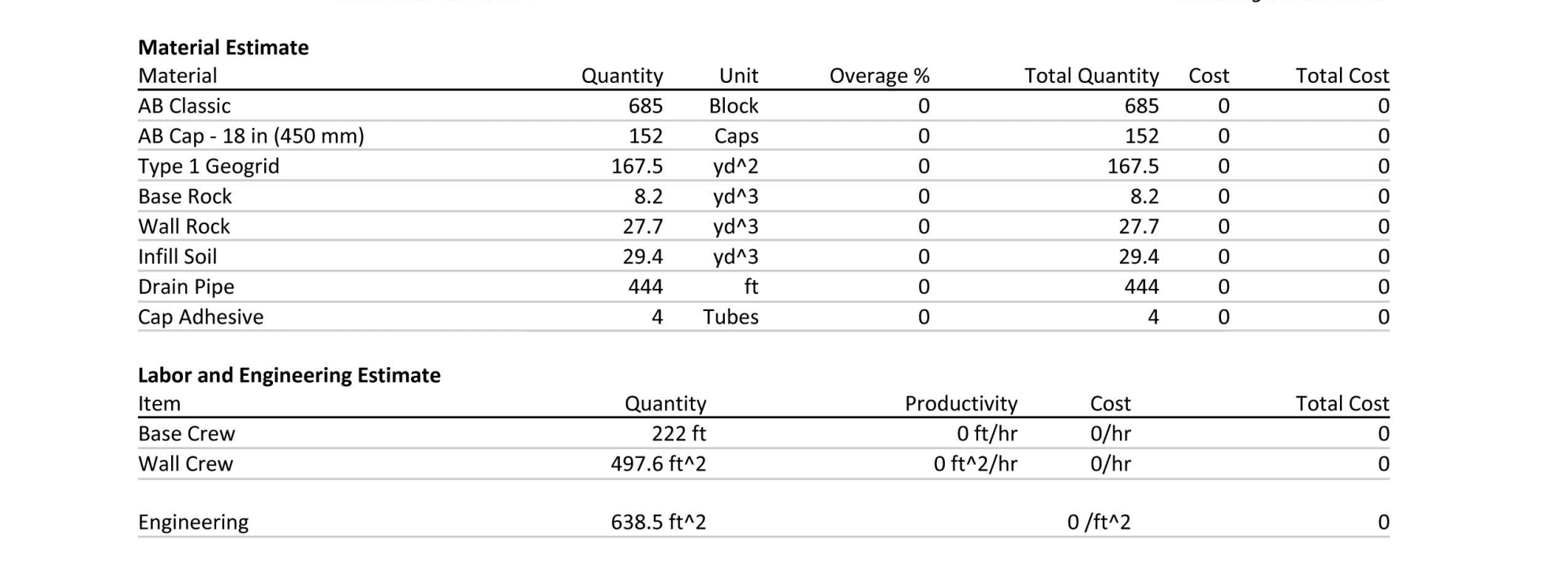Screen dimensions: 1568x562
Task: Select the Total Quantity column header
Action: (1091, 76)
